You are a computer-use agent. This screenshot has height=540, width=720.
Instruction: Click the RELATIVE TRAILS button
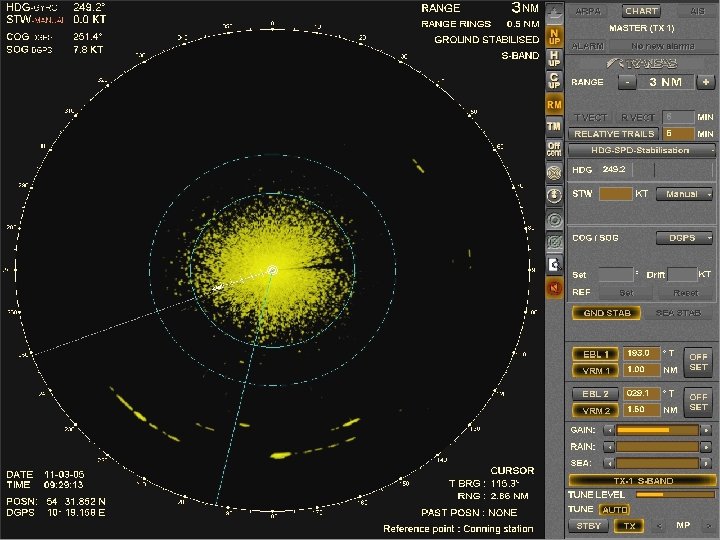[614, 134]
